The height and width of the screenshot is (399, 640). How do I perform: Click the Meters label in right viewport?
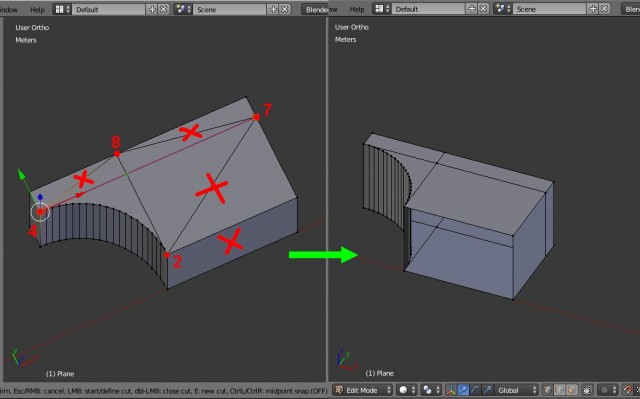(x=345, y=39)
